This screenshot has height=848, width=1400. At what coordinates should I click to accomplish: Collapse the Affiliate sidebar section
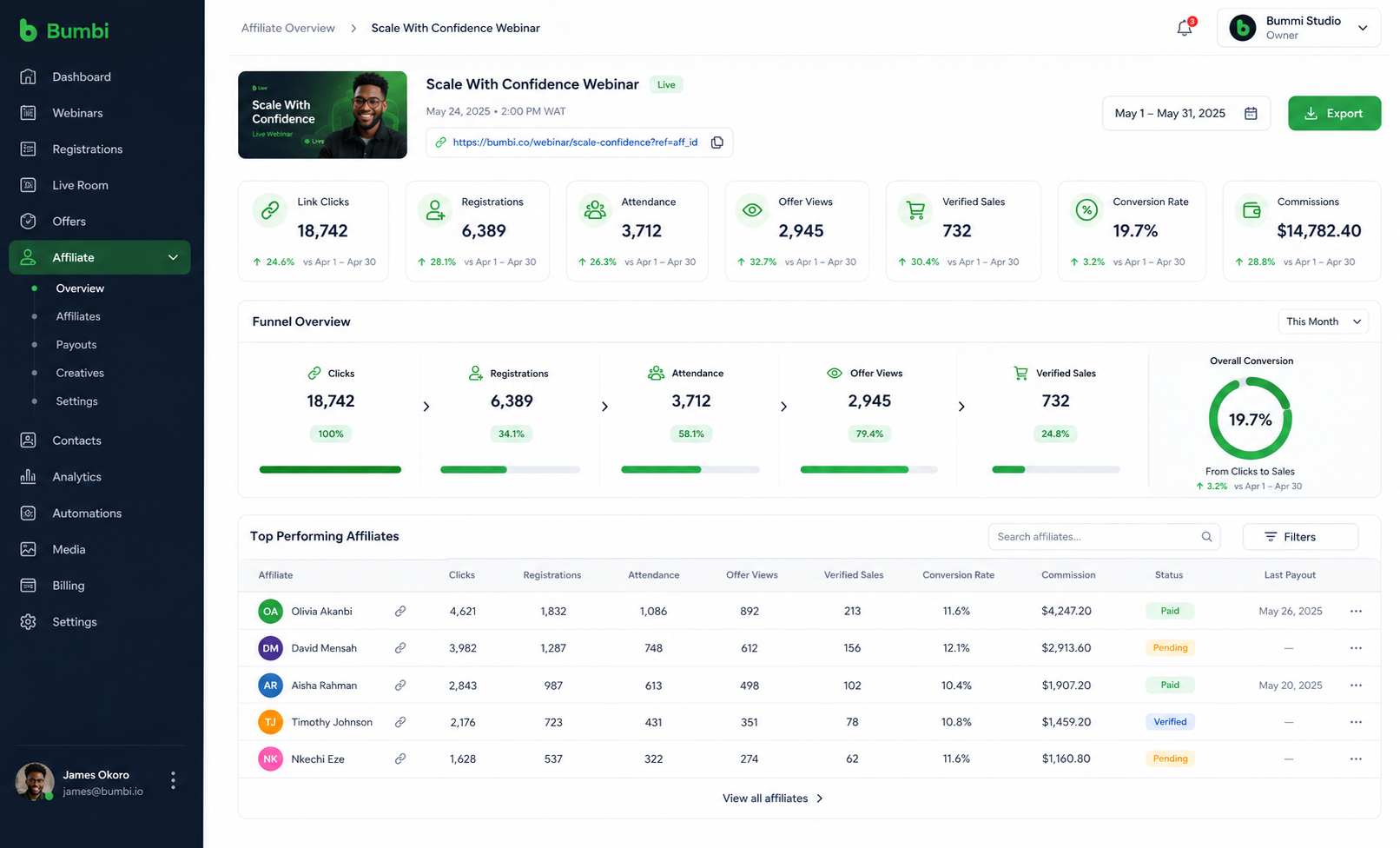173,257
